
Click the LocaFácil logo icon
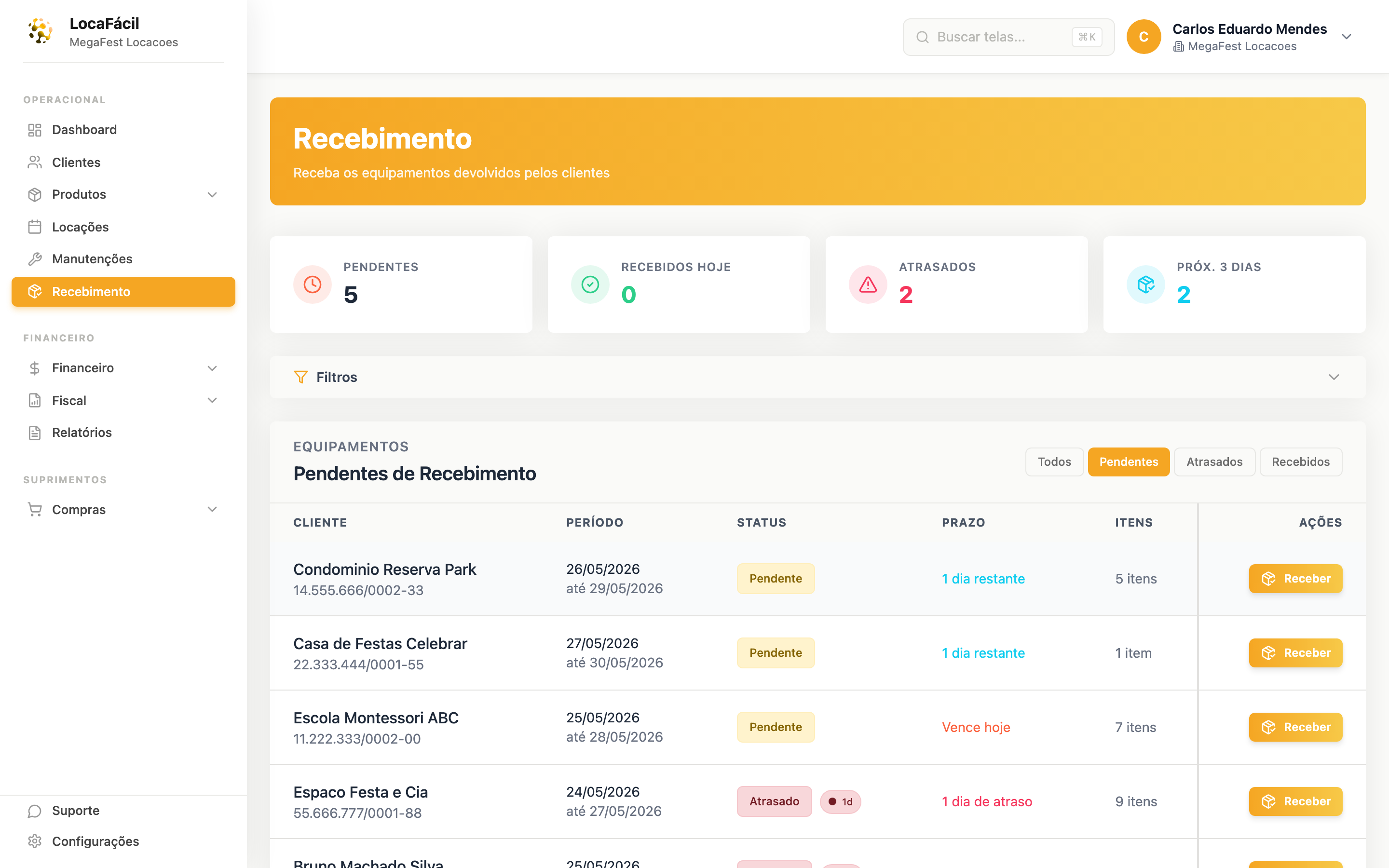coord(40,31)
